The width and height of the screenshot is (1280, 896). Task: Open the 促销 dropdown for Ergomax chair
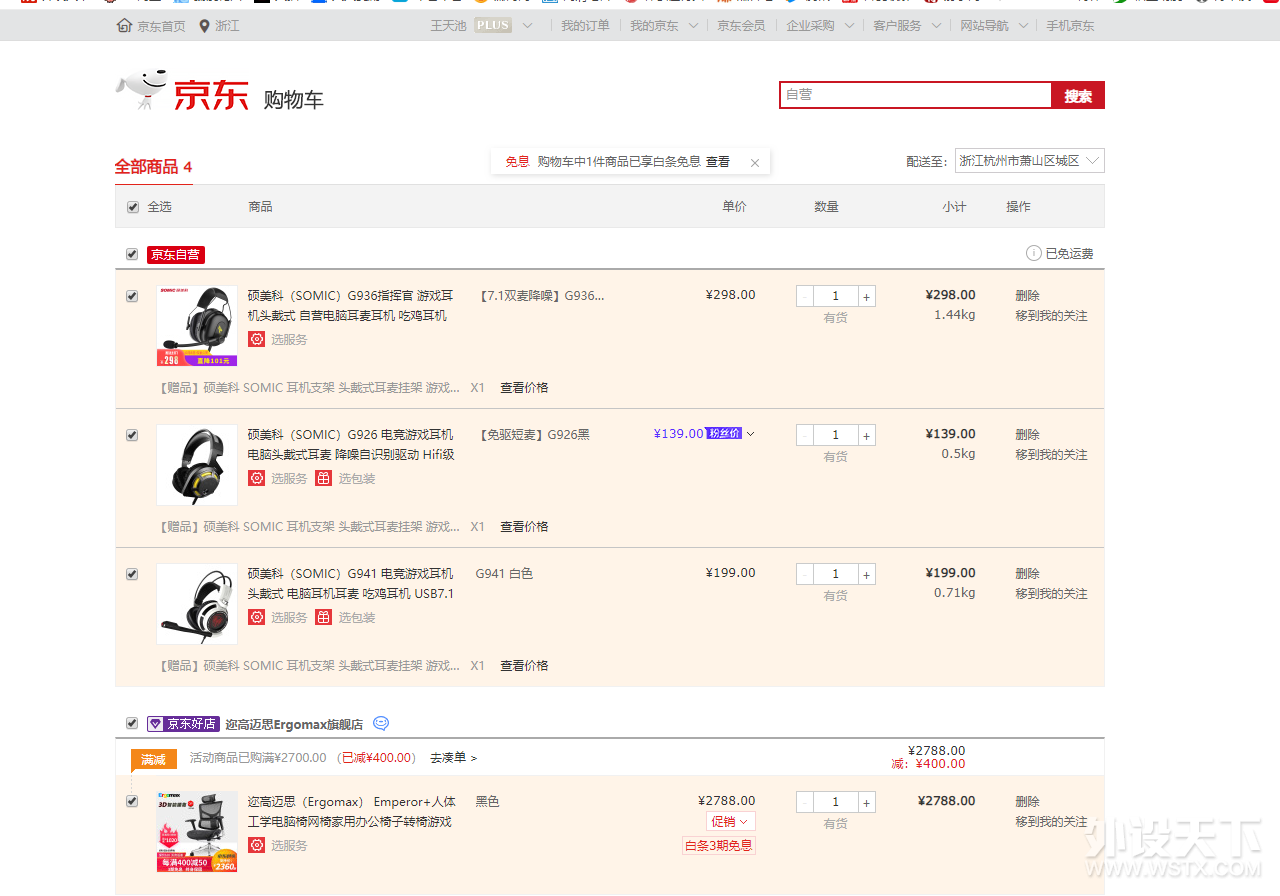[x=731, y=822]
